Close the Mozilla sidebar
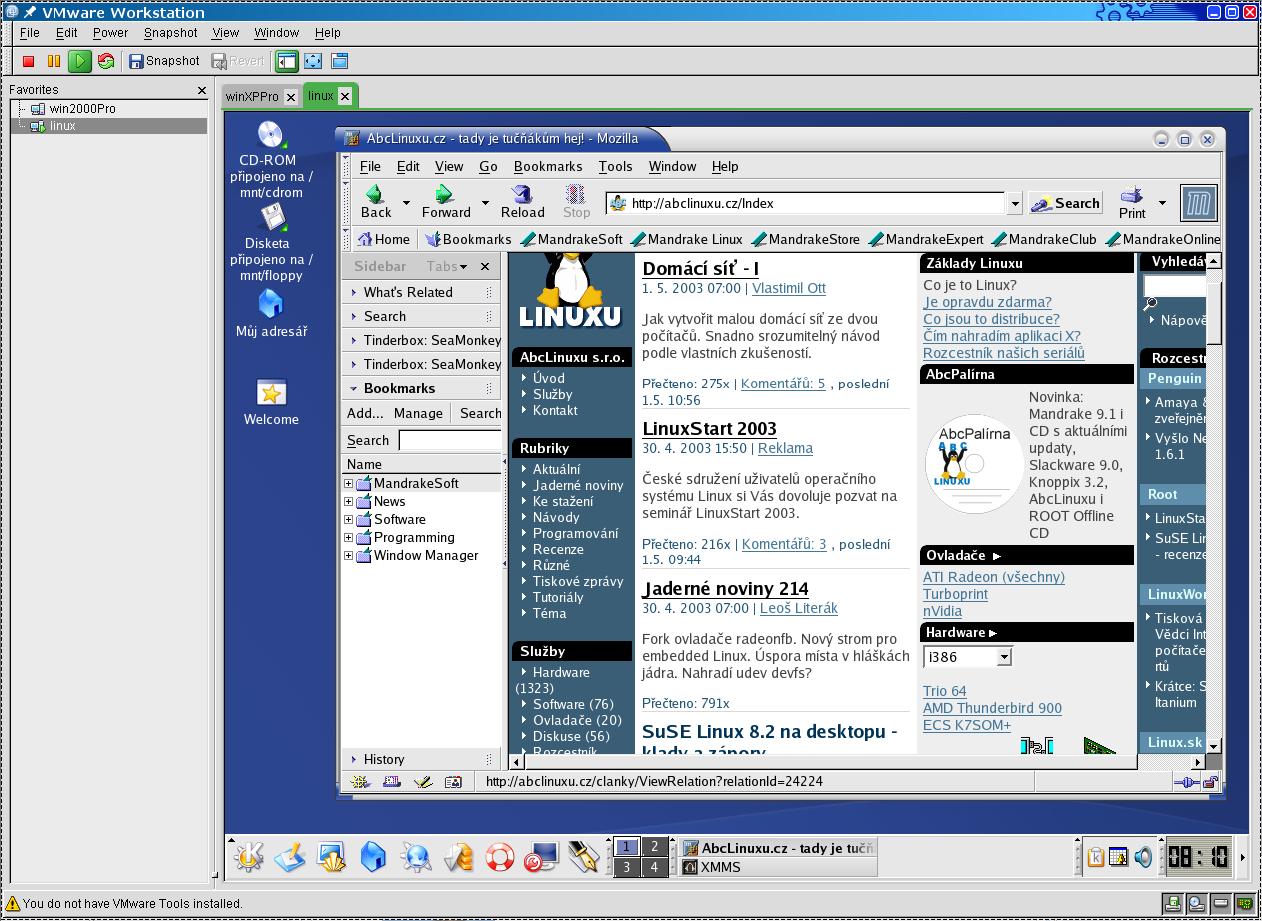The image size is (1262, 921). 485,266
